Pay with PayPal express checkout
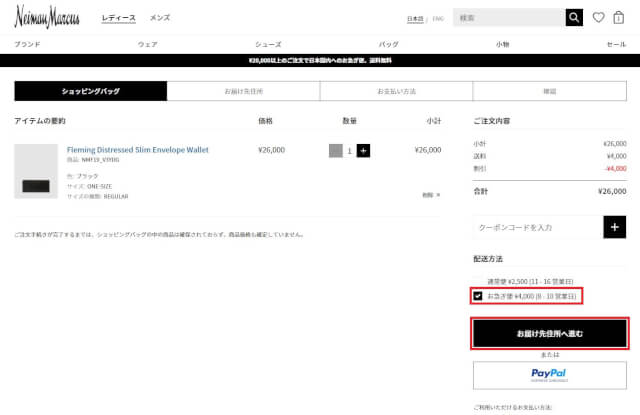Screen dimensions: 640x415 click(550, 375)
